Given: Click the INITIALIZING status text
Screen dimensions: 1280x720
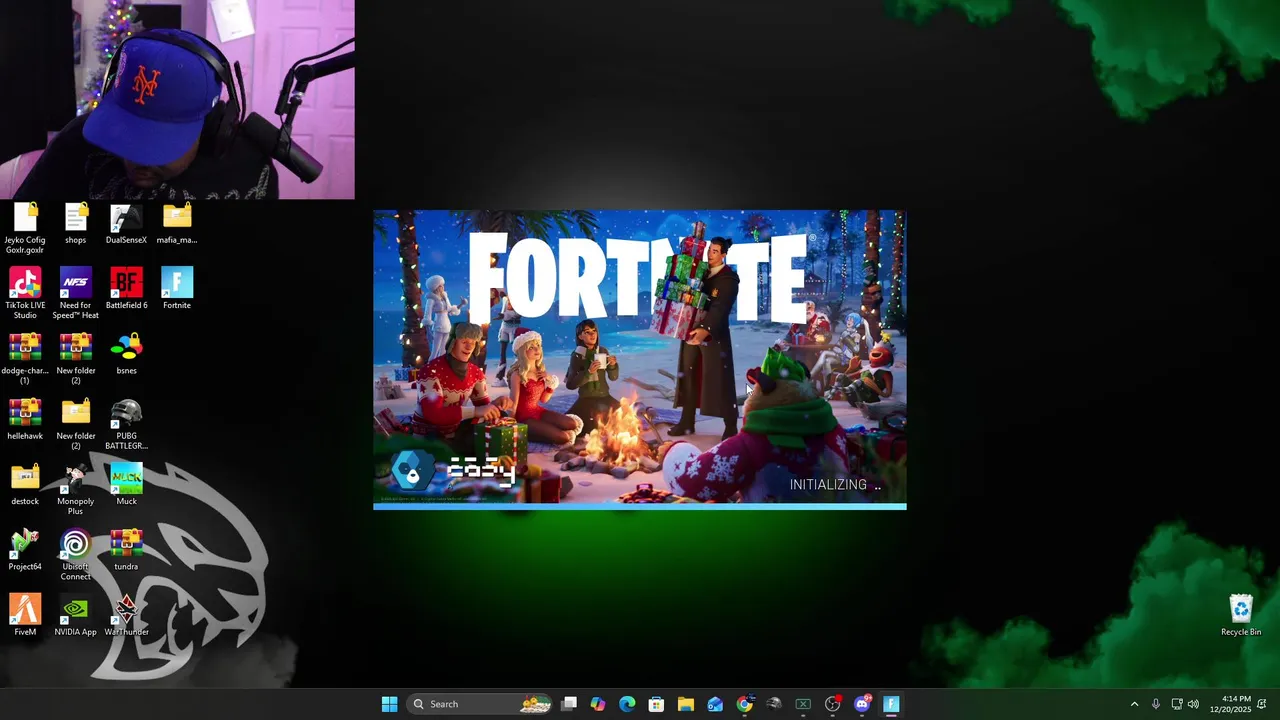Looking at the screenshot, I should [x=835, y=484].
